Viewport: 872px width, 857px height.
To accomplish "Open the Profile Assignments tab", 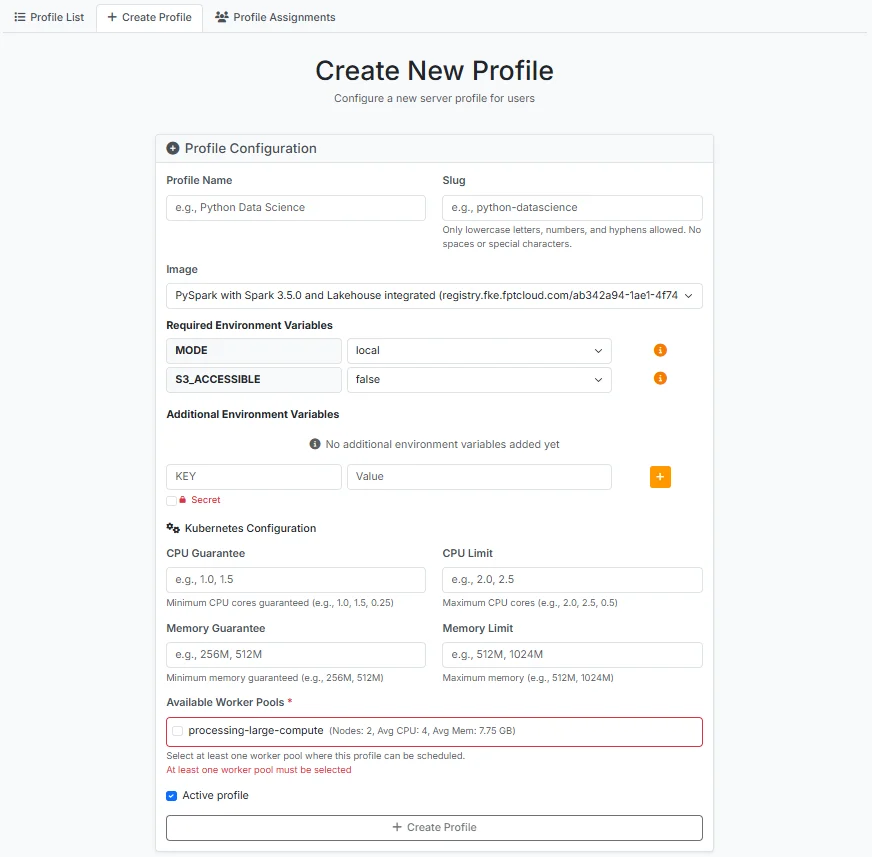I will tap(275, 17).
